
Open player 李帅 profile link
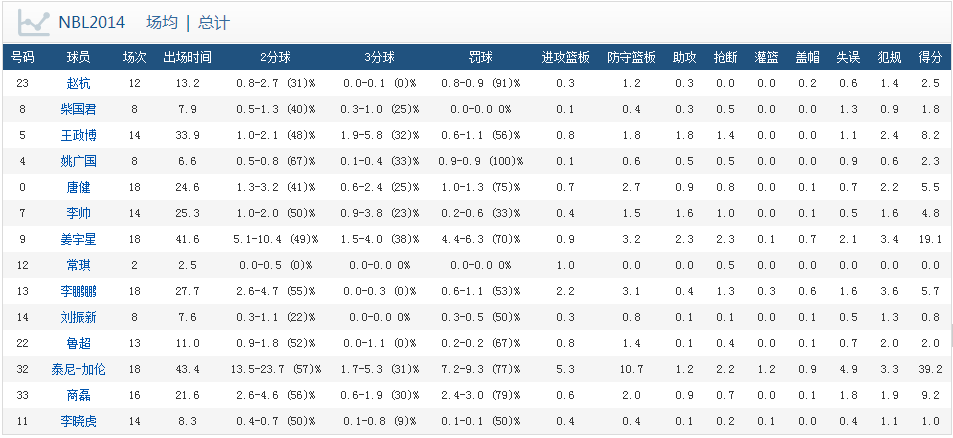78,214
